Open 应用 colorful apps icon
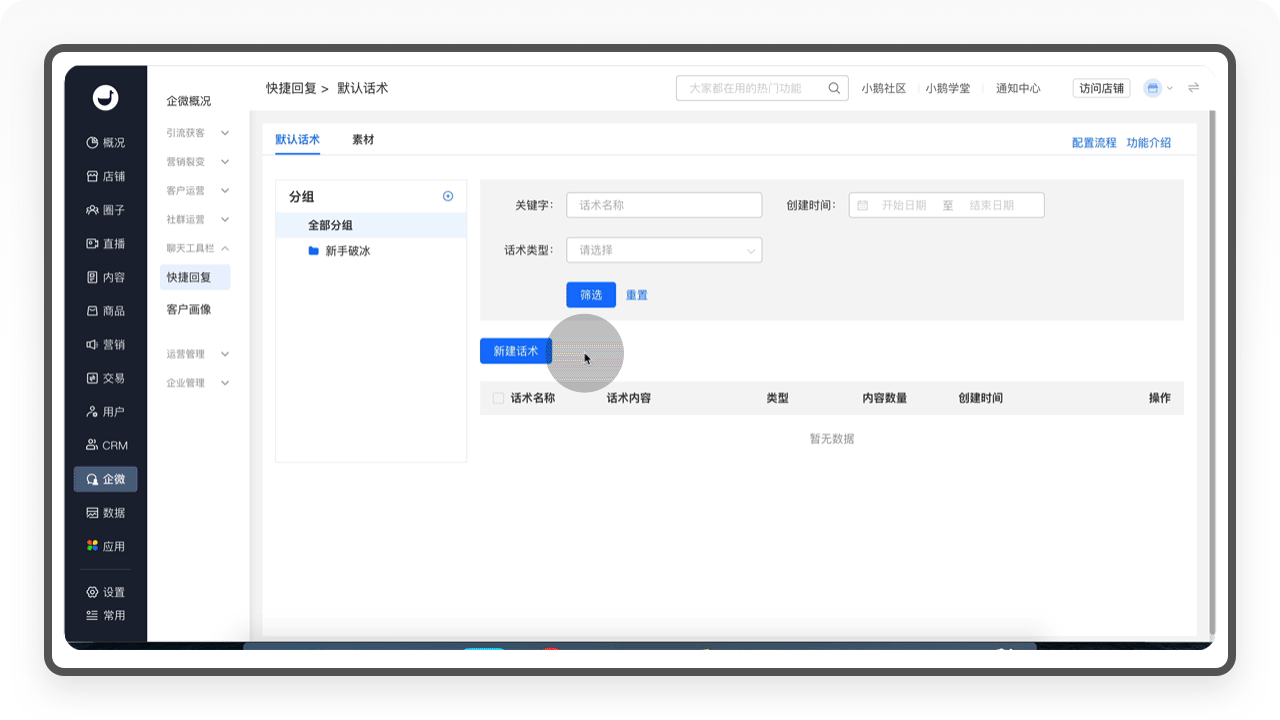This screenshot has height=720, width=1280. click(x=92, y=546)
